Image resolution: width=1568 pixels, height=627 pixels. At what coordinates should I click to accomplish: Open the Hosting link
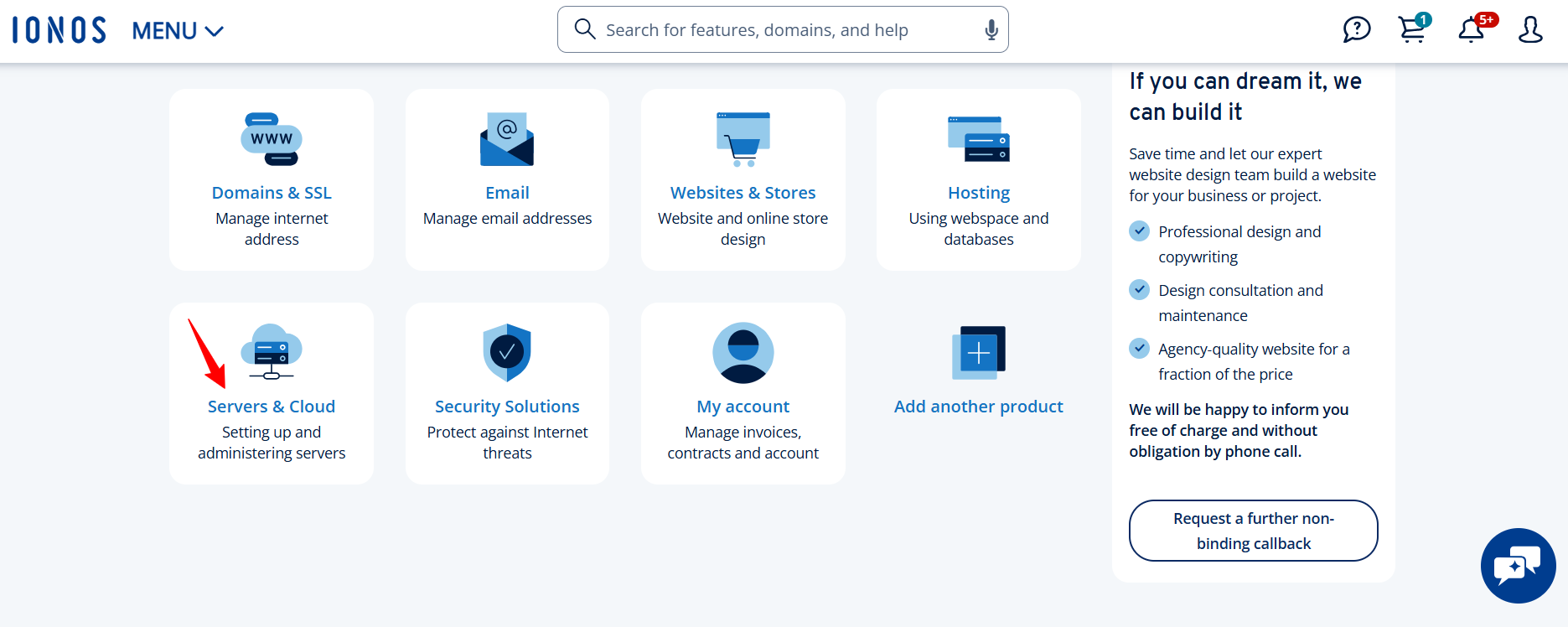979,193
